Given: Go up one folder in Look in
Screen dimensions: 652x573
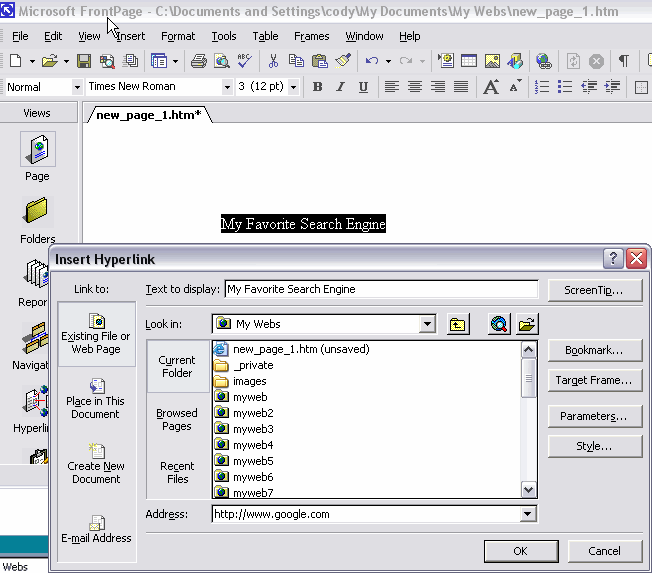Looking at the screenshot, I should point(458,324).
